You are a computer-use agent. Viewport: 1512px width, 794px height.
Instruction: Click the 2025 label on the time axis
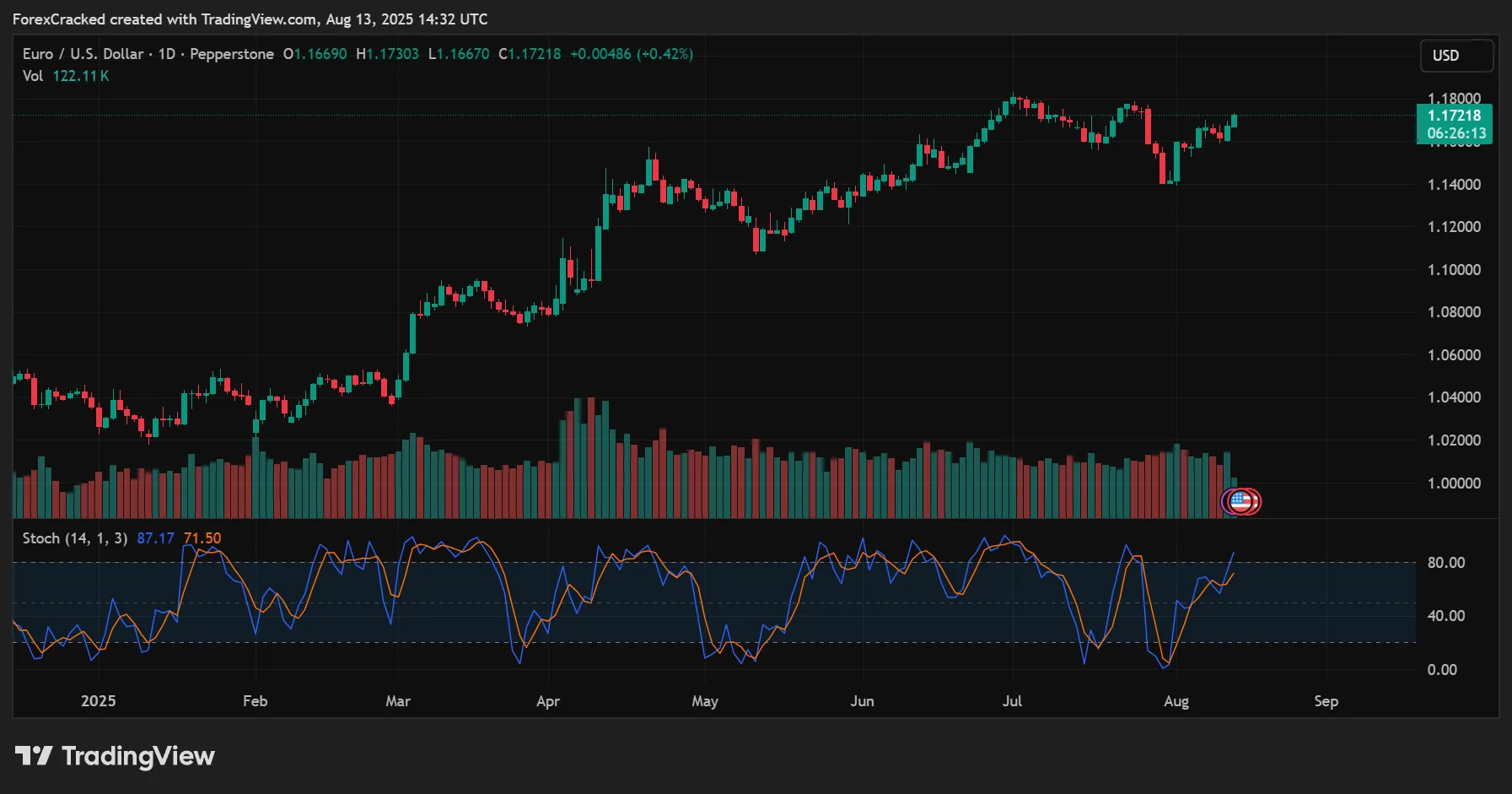click(99, 700)
